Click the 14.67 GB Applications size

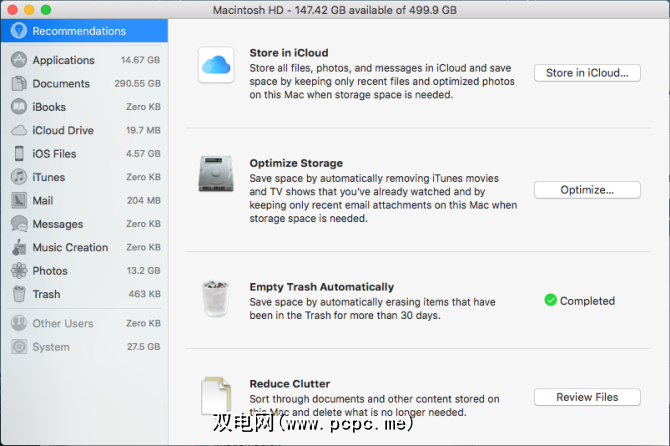point(140,60)
